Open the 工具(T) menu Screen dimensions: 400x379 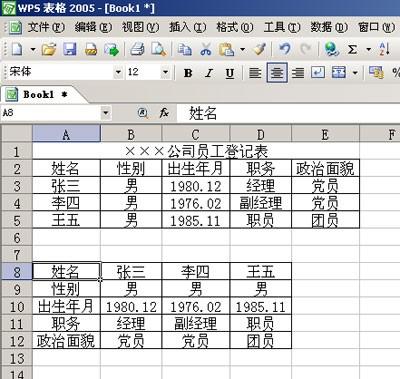pos(282,27)
